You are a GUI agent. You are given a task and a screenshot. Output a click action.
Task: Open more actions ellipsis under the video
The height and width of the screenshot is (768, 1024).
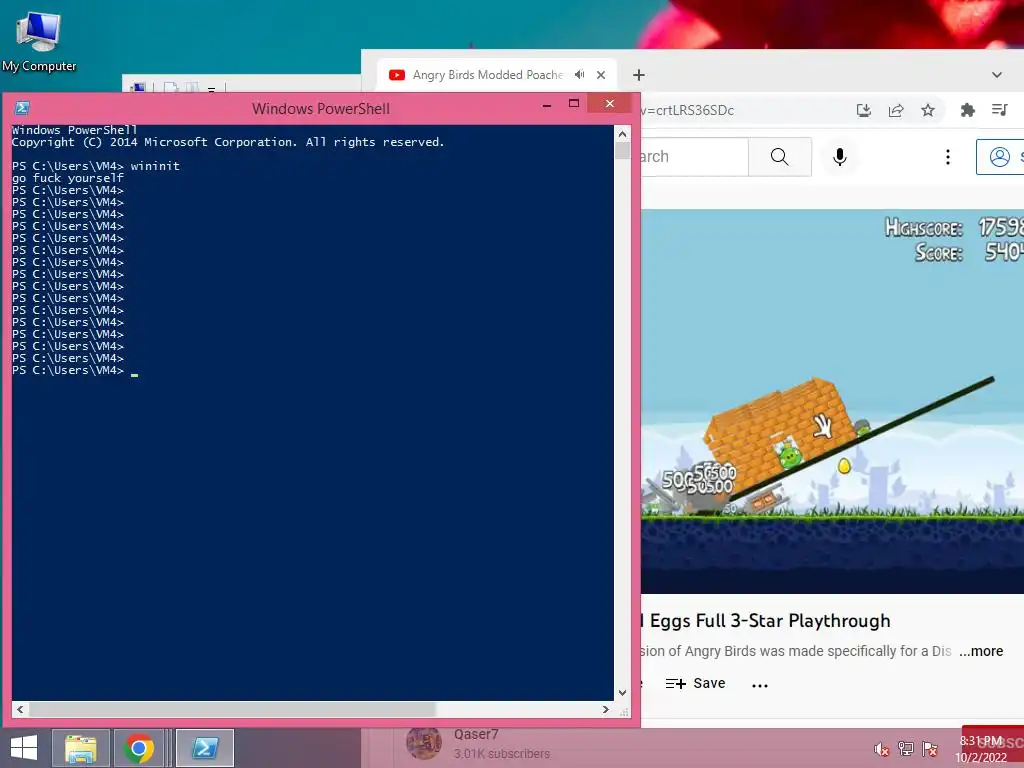(x=760, y=684)
